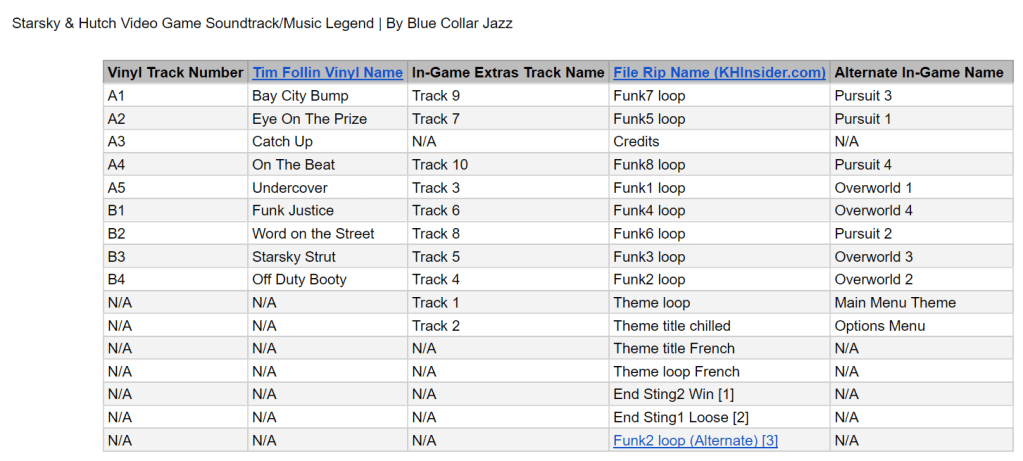This screenshot has height=461, width=1023.
Task: Click the Catch Up track name
Action: 282,142
